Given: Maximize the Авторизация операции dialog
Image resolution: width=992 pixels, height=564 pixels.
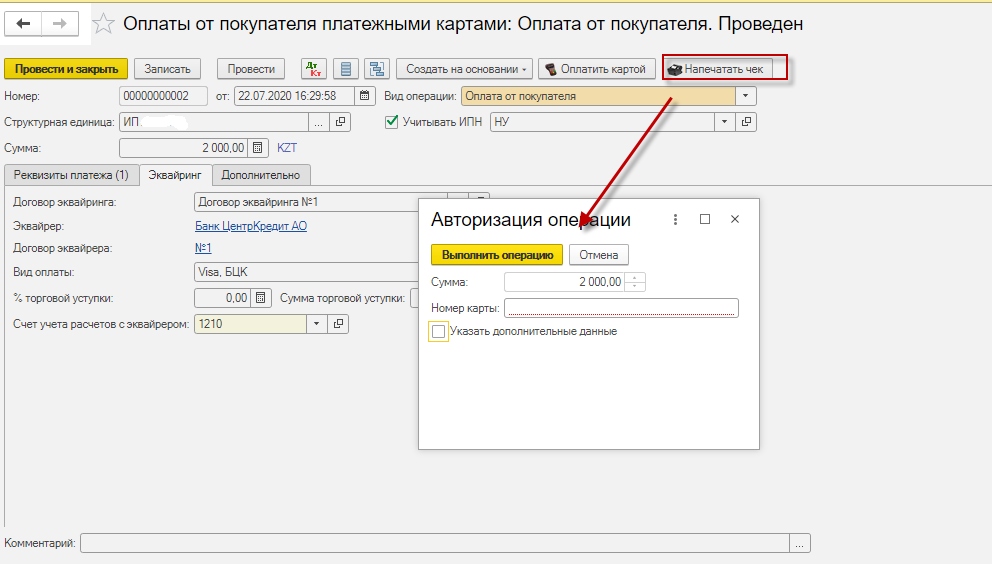Looking at the screenshot, I should tap(705, 219).
